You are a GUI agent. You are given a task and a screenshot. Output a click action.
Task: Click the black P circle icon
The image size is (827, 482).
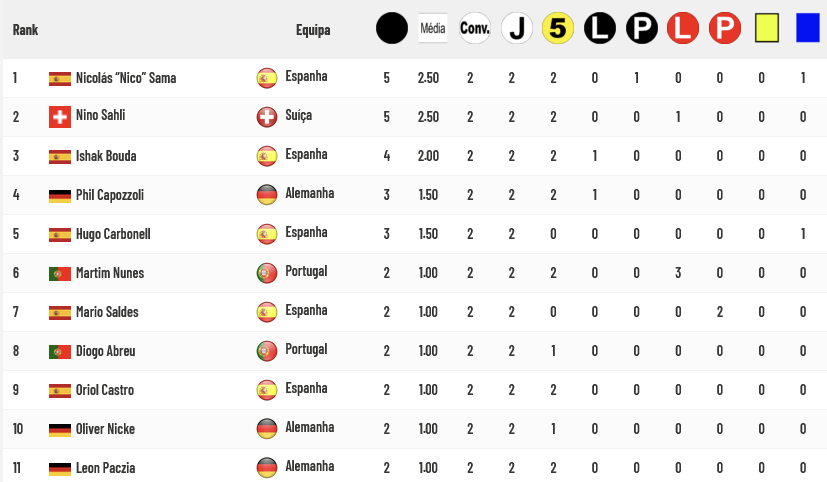click(x=642, y=28)
